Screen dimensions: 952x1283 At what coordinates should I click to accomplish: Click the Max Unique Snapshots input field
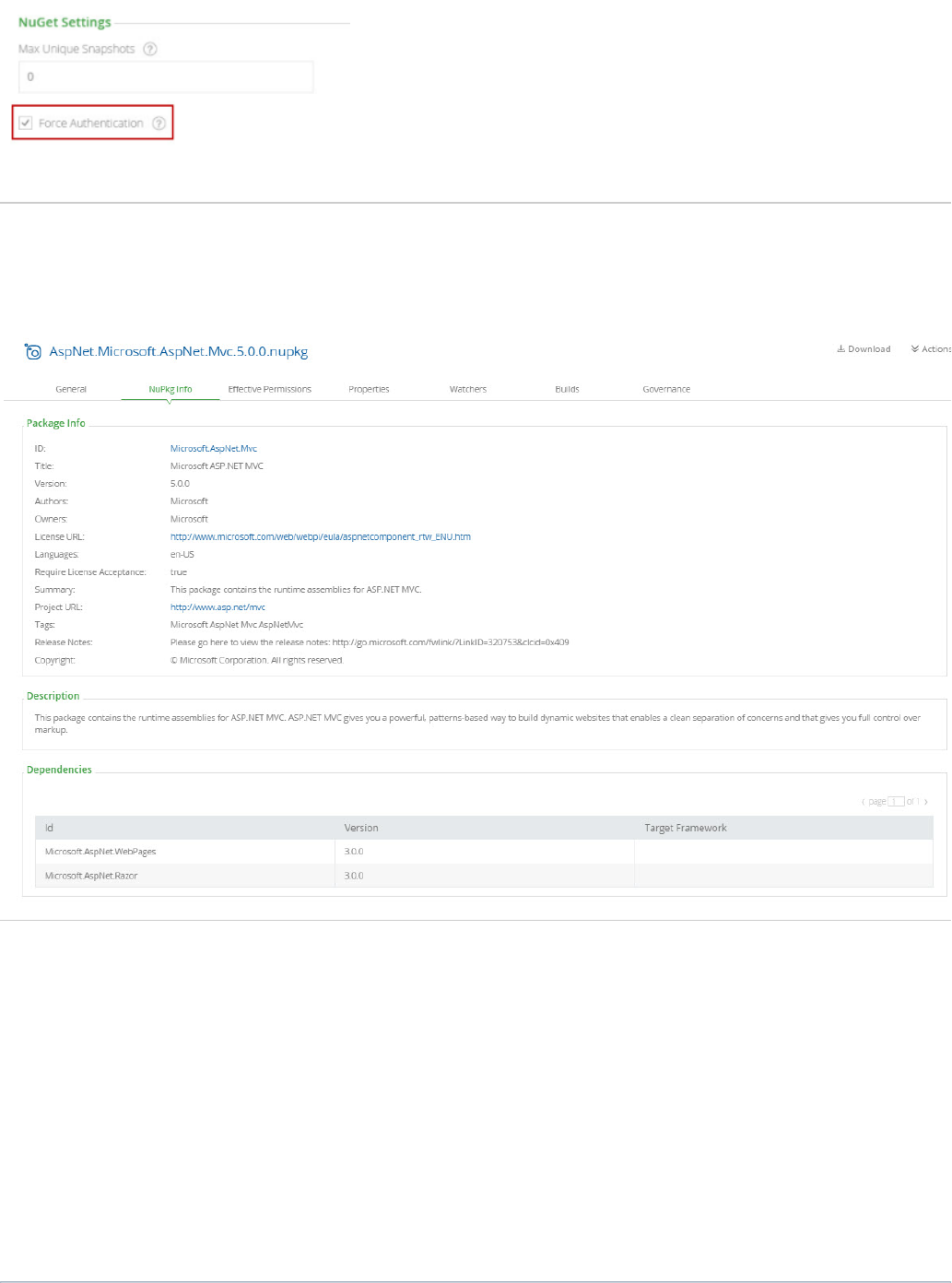166,77
